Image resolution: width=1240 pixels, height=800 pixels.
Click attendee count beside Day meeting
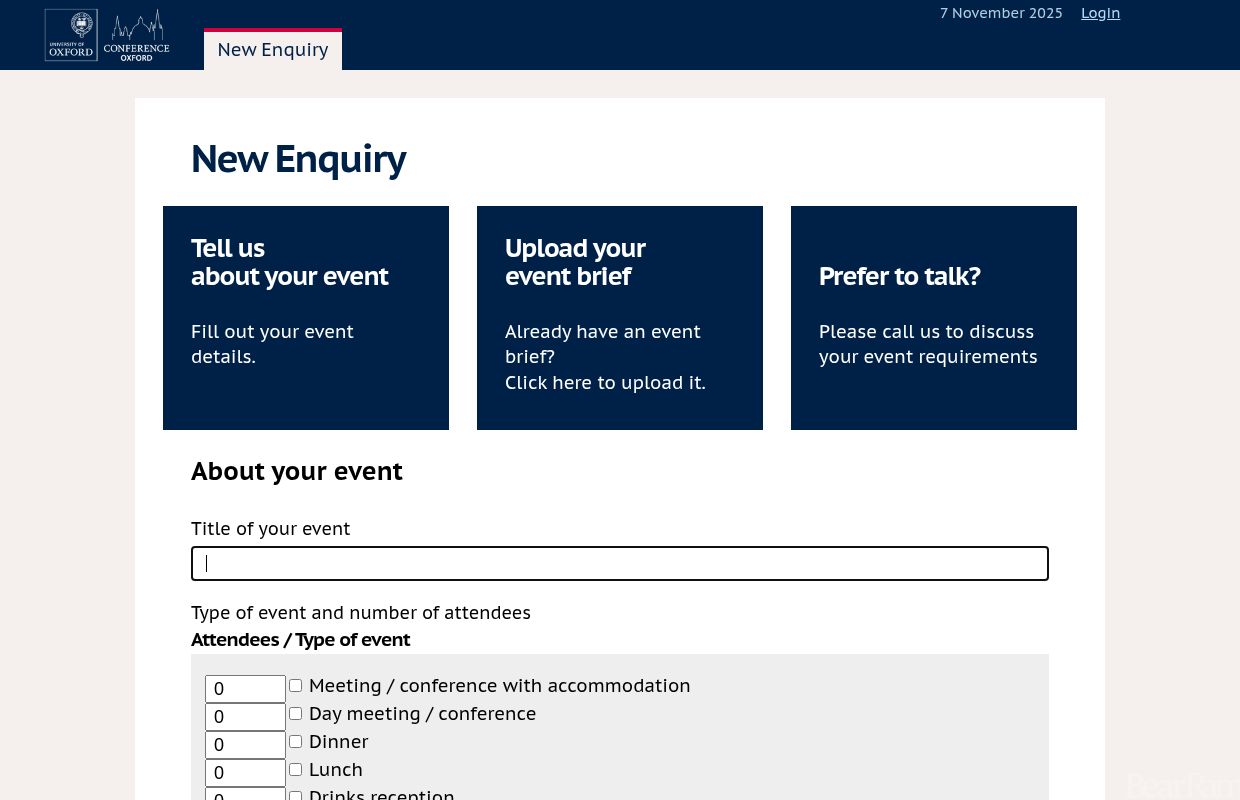tap(245, 717)
